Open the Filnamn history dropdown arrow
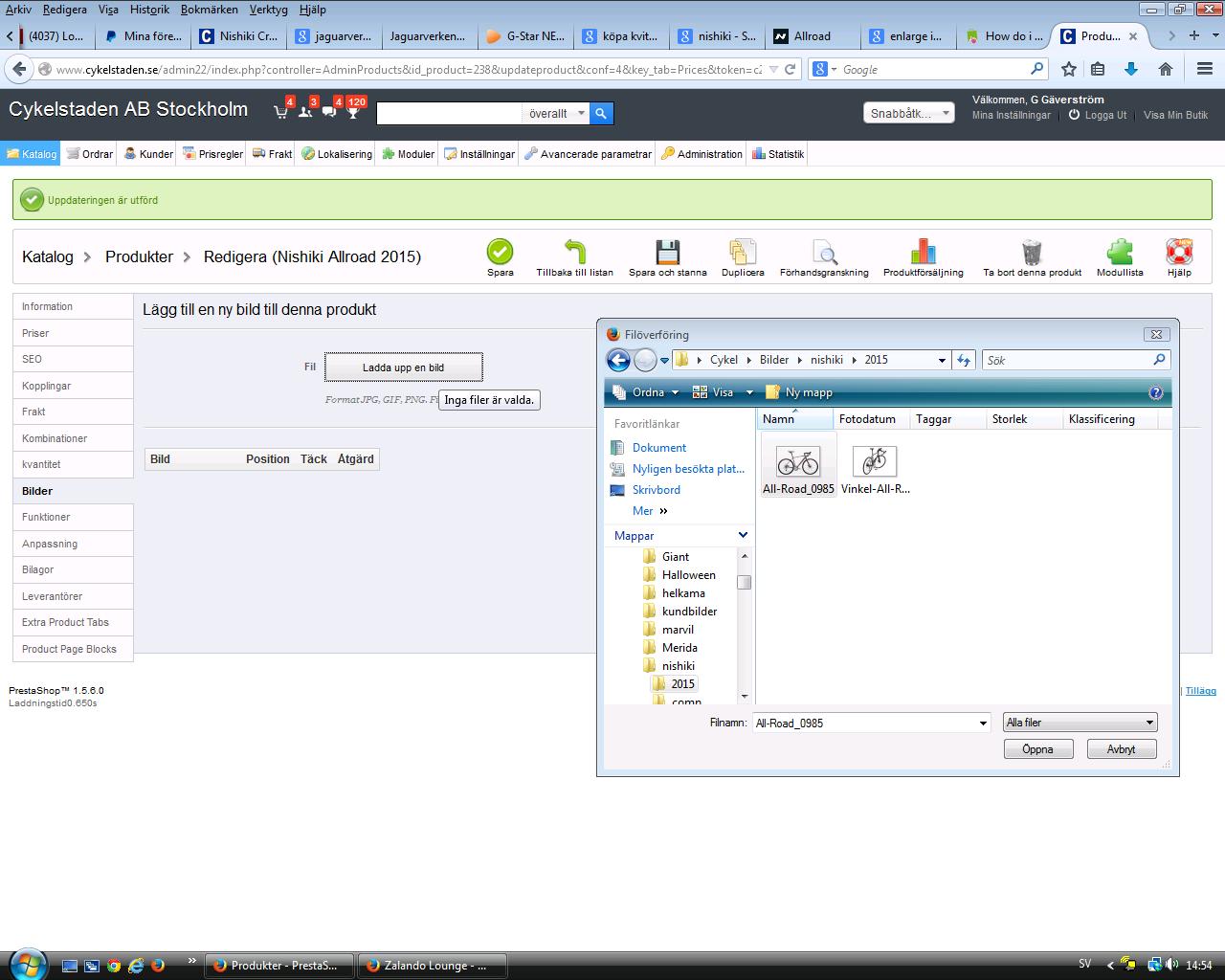 (983, 724)
